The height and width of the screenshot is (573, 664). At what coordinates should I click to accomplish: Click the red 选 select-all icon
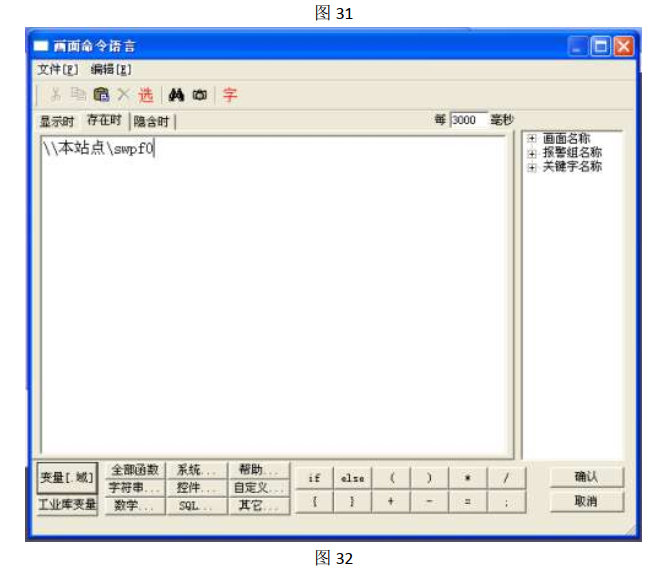click(146, 95)
